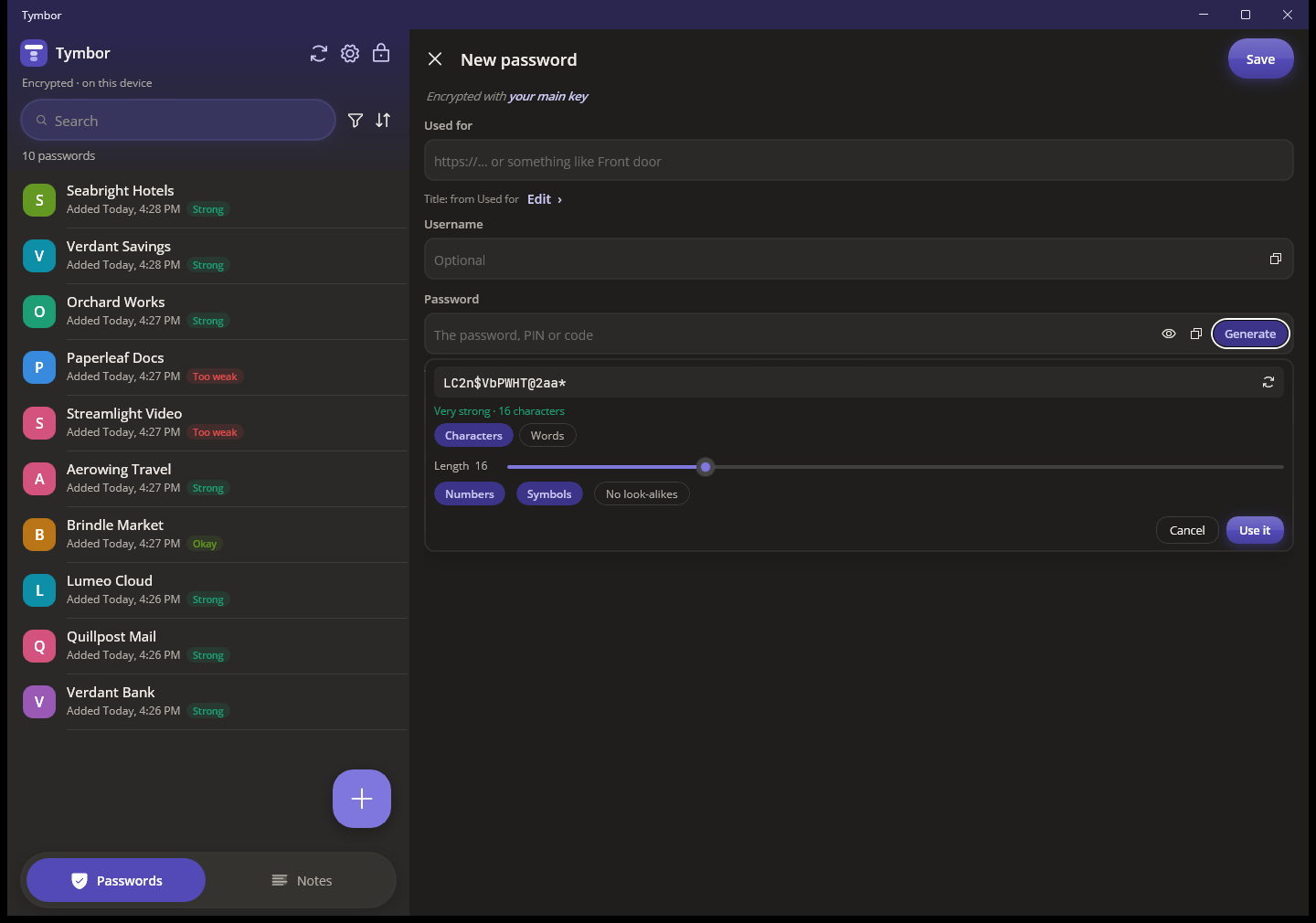This screenshot has width=1316, height=923.
Task: Enable the No look-alikes option
Action: (642, 494)
